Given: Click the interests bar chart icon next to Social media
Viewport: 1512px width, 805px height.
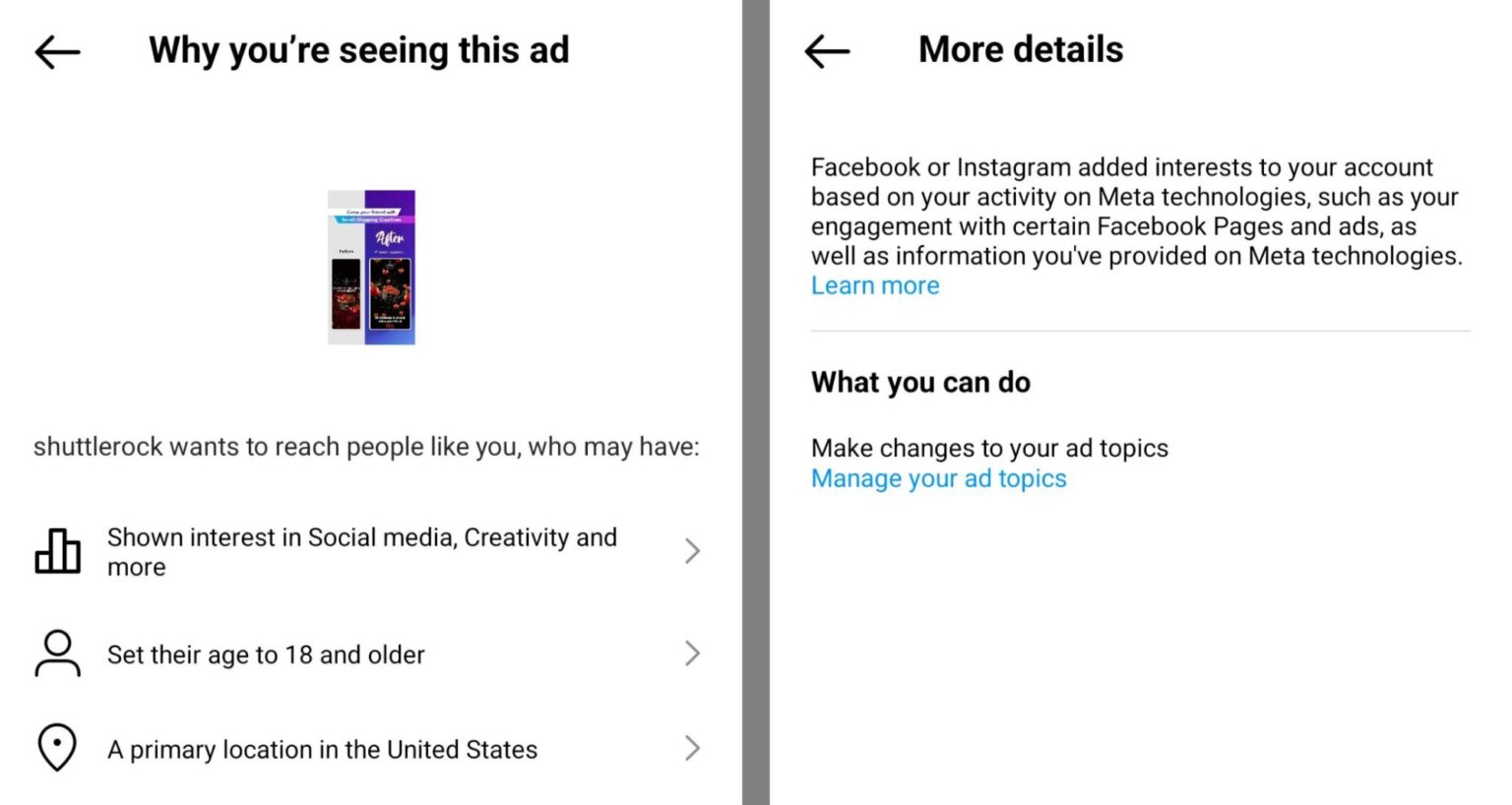Looking at the screenshot, I should (57, 551).
